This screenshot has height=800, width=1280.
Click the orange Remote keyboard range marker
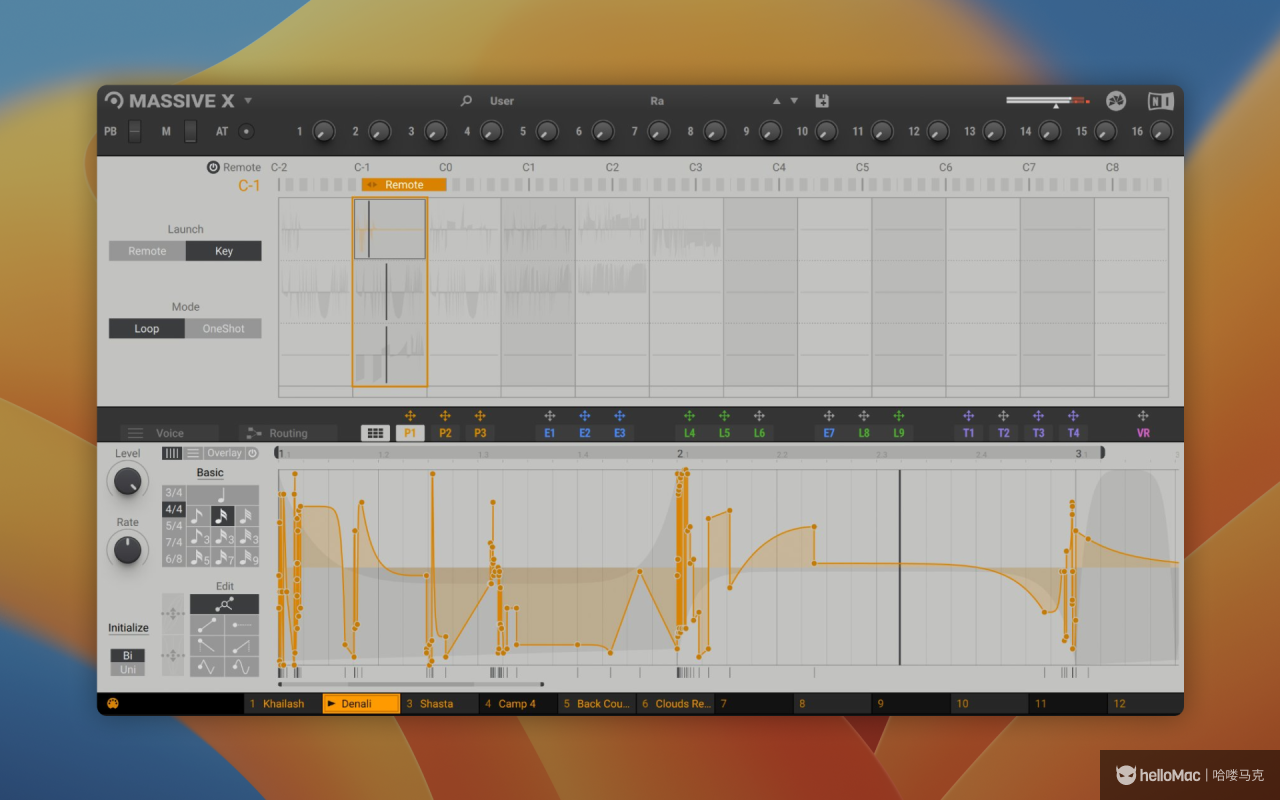(404, 185)
